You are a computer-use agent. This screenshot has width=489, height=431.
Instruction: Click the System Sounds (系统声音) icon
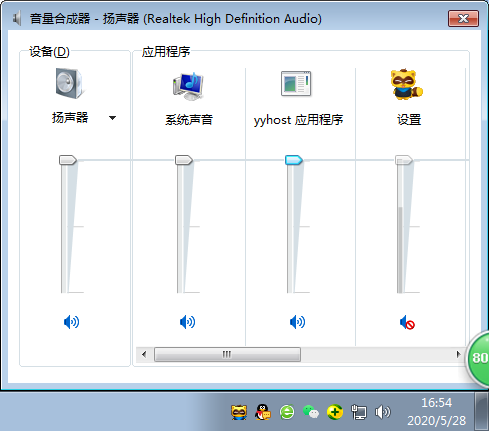pyautogui.click(x=188, y=86)
